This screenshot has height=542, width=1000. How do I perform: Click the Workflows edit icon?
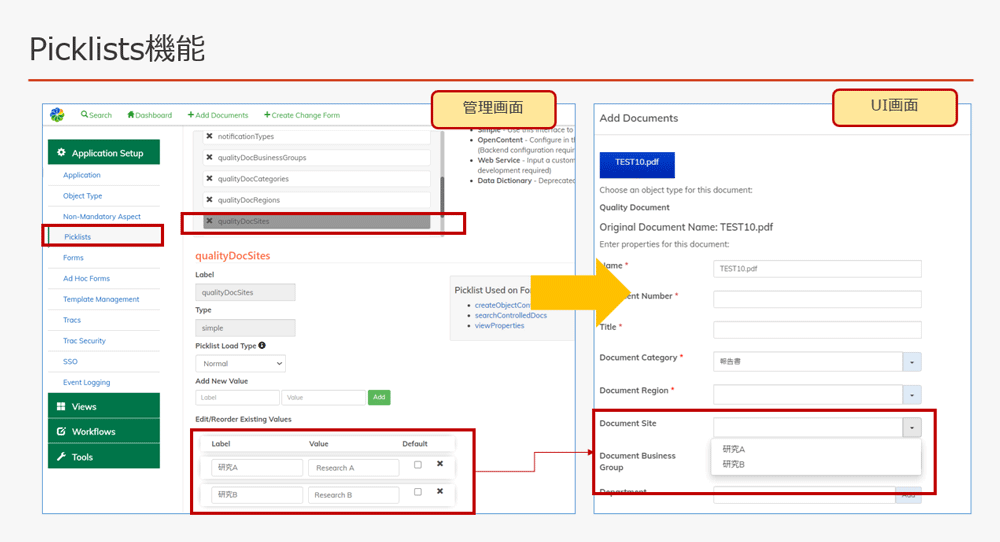point(61,432)
